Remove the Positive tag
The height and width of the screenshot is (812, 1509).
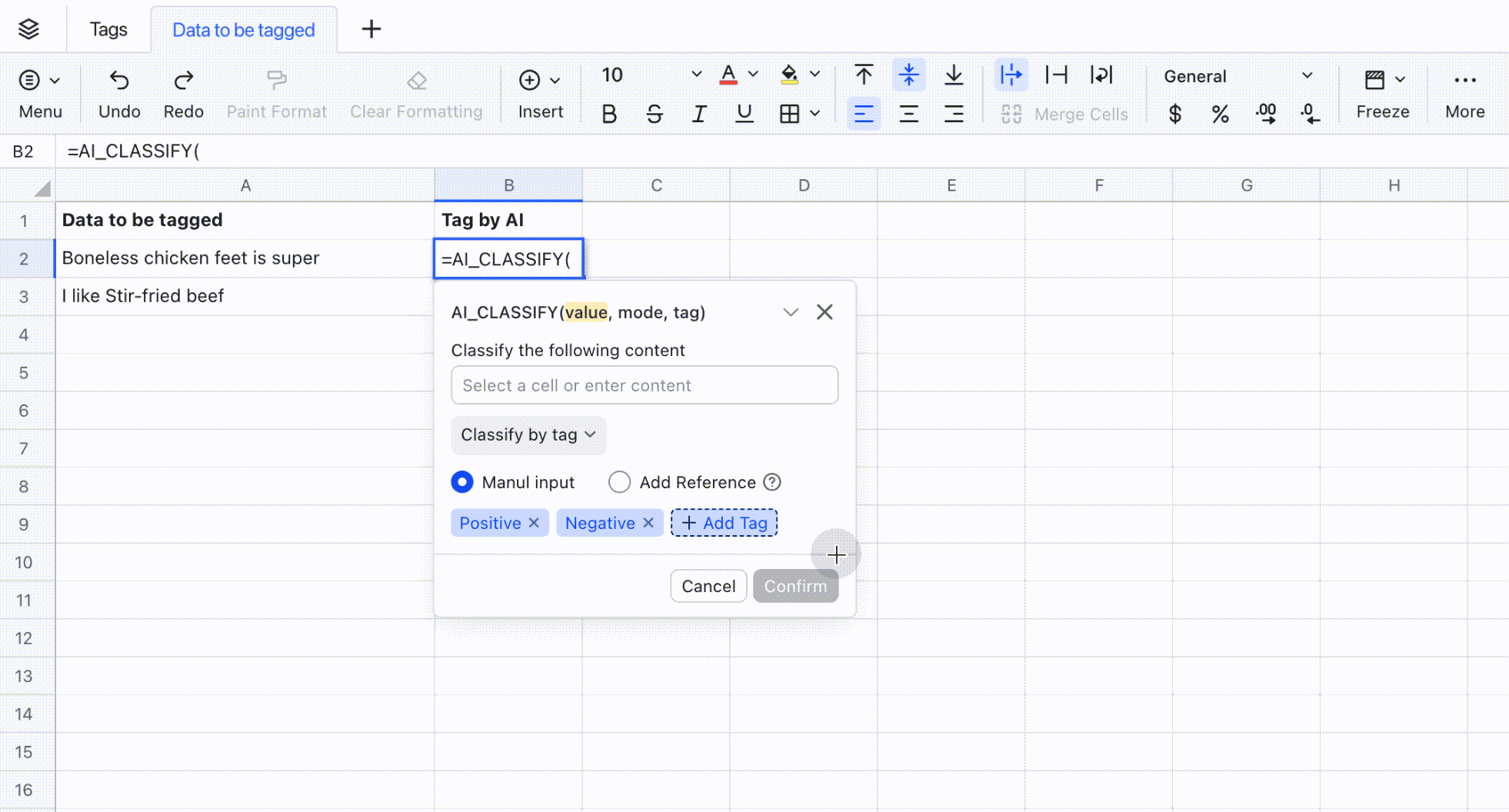coord(534,523)
